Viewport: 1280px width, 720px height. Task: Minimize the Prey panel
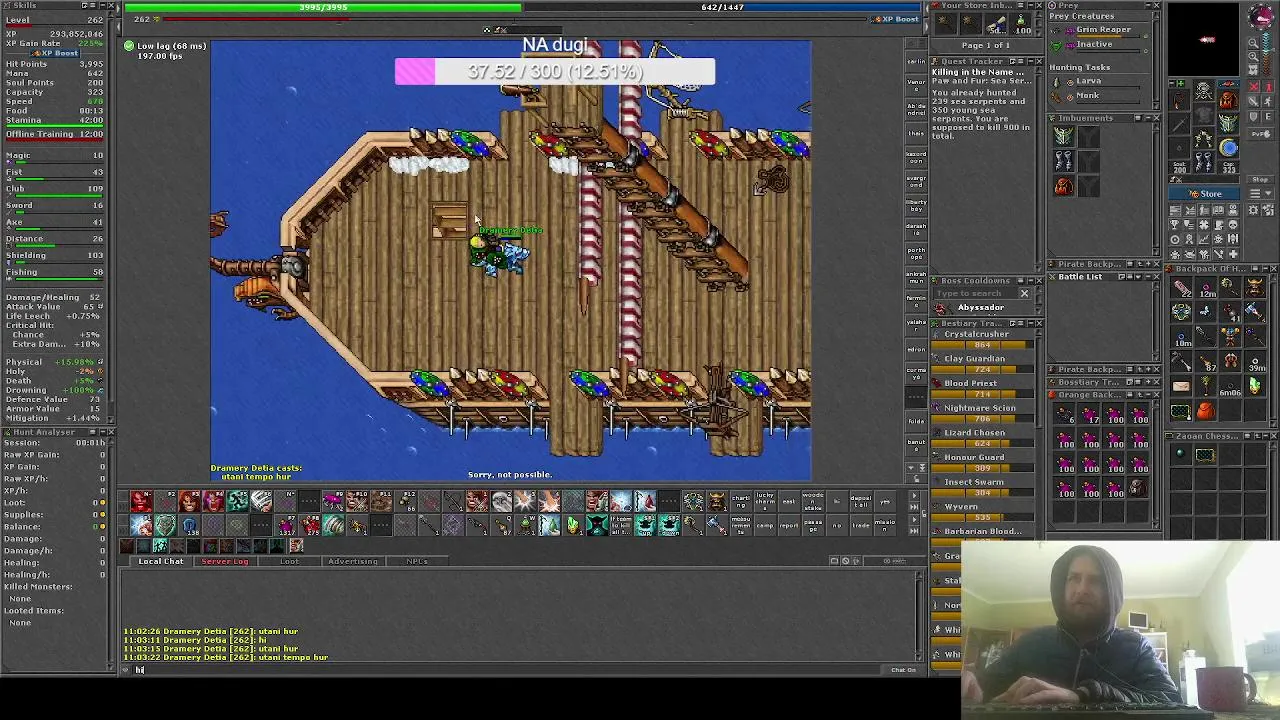tap(1149, 5)
